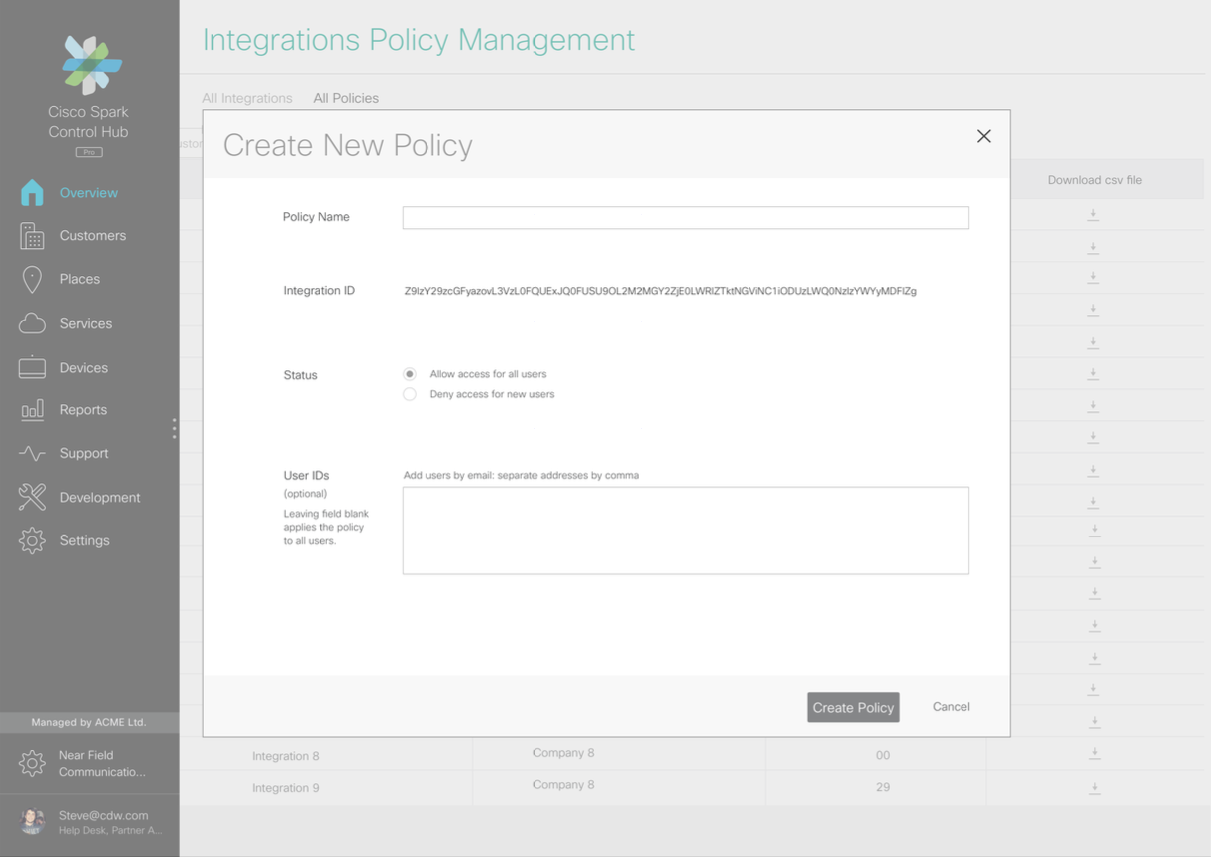Click the Overview home icon

pyautogui.click(x=32, y=192)
